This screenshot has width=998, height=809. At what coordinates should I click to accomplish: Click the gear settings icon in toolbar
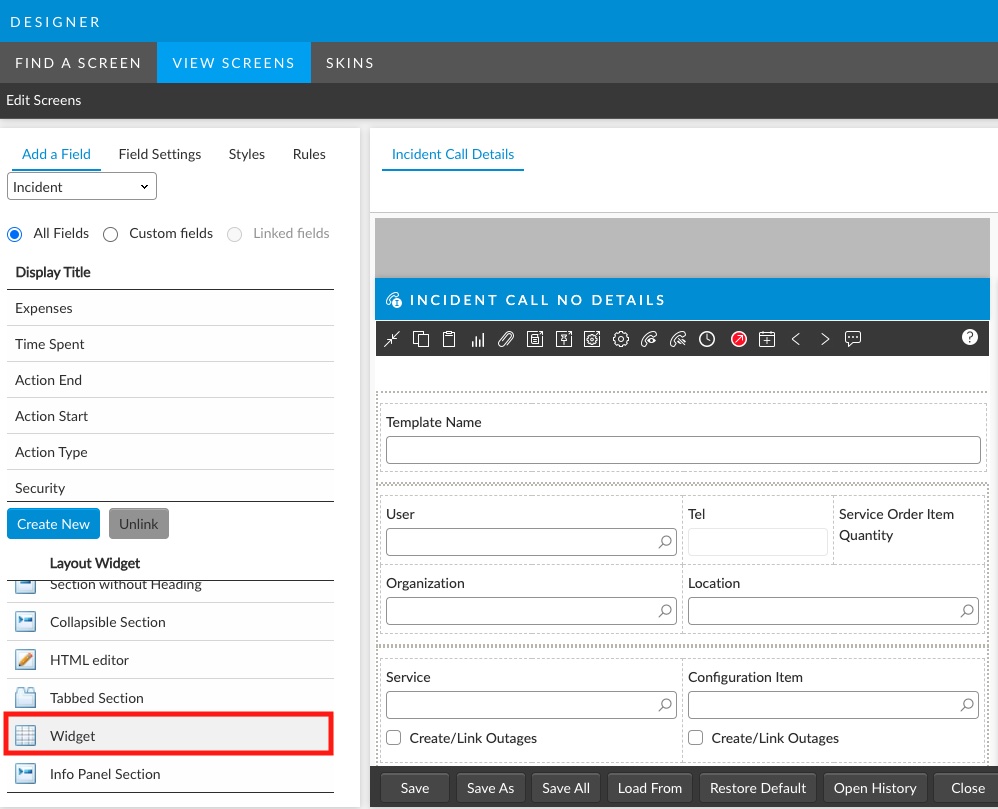[621, 339]
